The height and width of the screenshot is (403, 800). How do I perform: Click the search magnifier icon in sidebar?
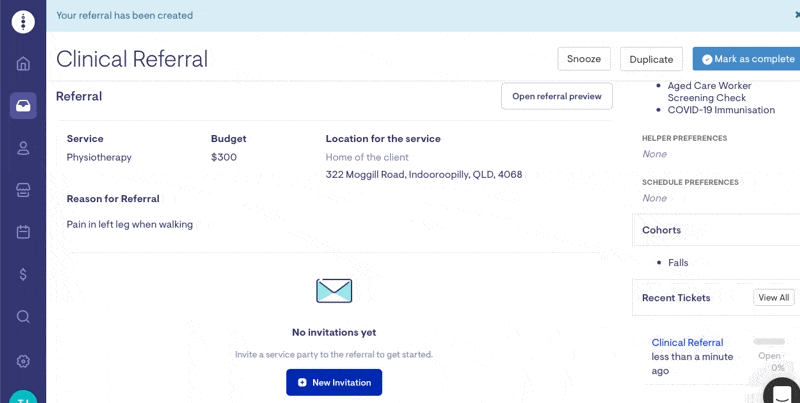[23, 317]
